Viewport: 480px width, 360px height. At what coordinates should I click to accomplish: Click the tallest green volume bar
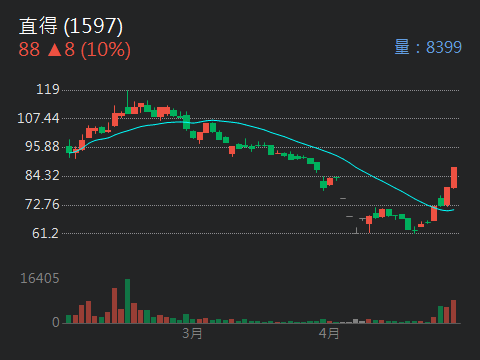coord(127,301)
